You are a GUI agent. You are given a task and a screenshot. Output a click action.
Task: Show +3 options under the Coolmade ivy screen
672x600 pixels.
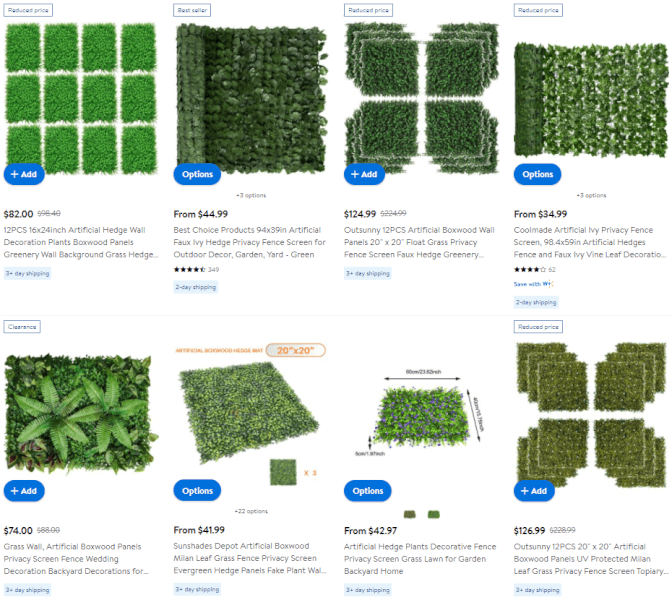(591, 195)
